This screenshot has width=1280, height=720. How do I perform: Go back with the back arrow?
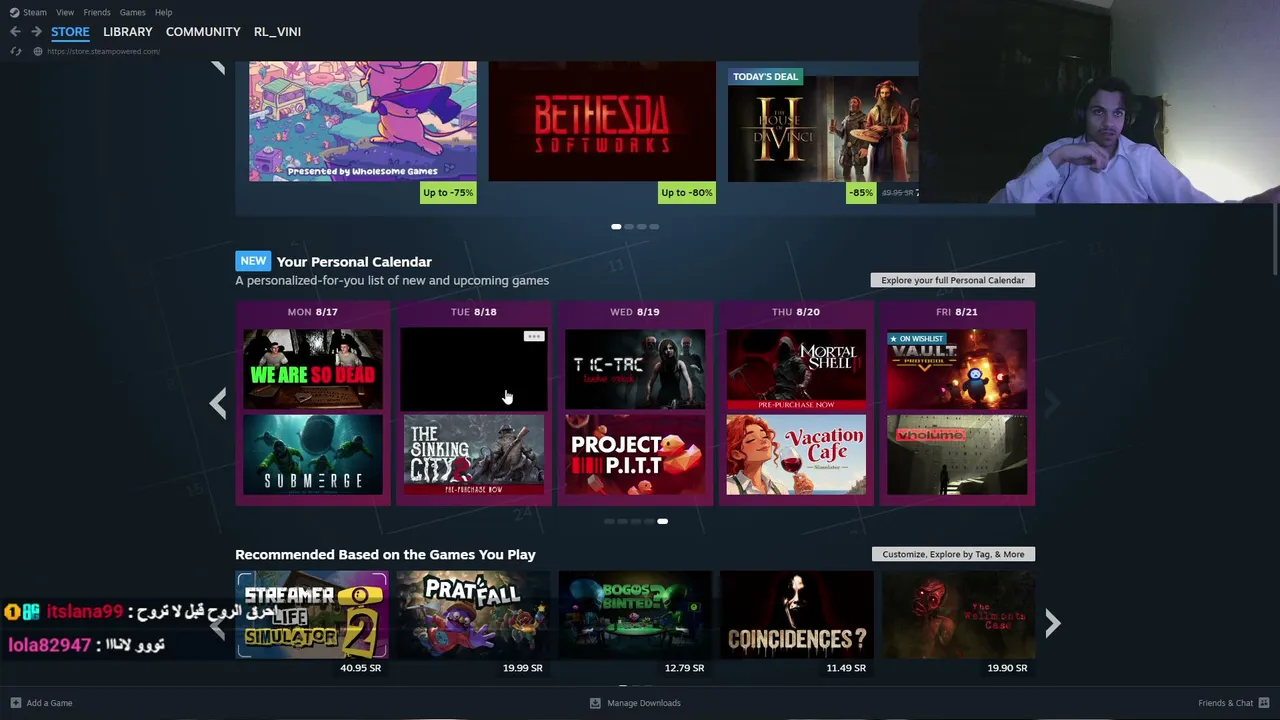(15, 32)
